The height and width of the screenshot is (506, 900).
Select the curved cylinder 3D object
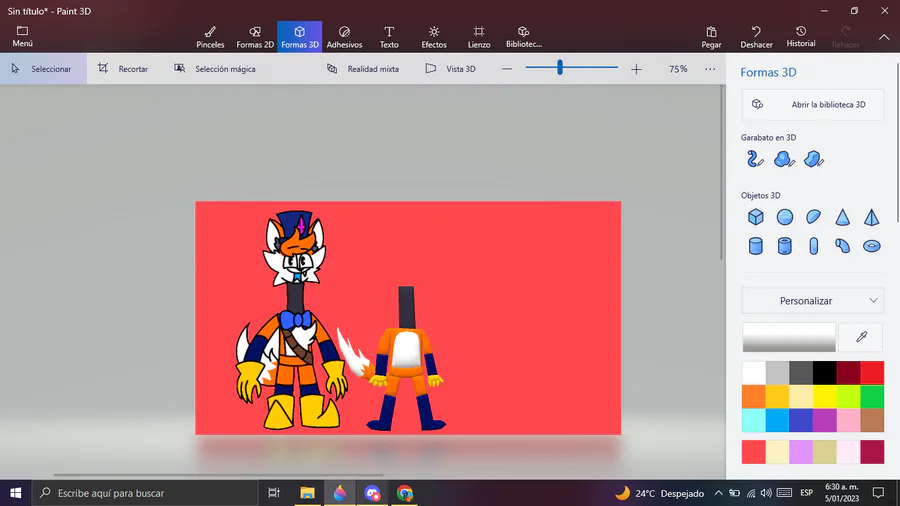[843, 246]
